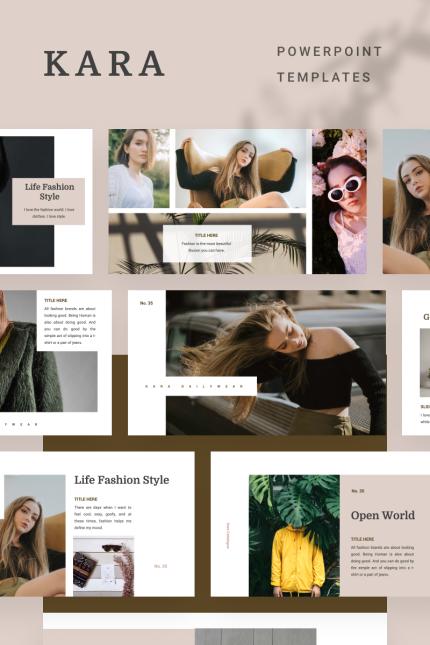Select the photo of the woman wearing white sunglasses
Image resolution: width=430 pixels, height=645 pixels.
(339, 201)
